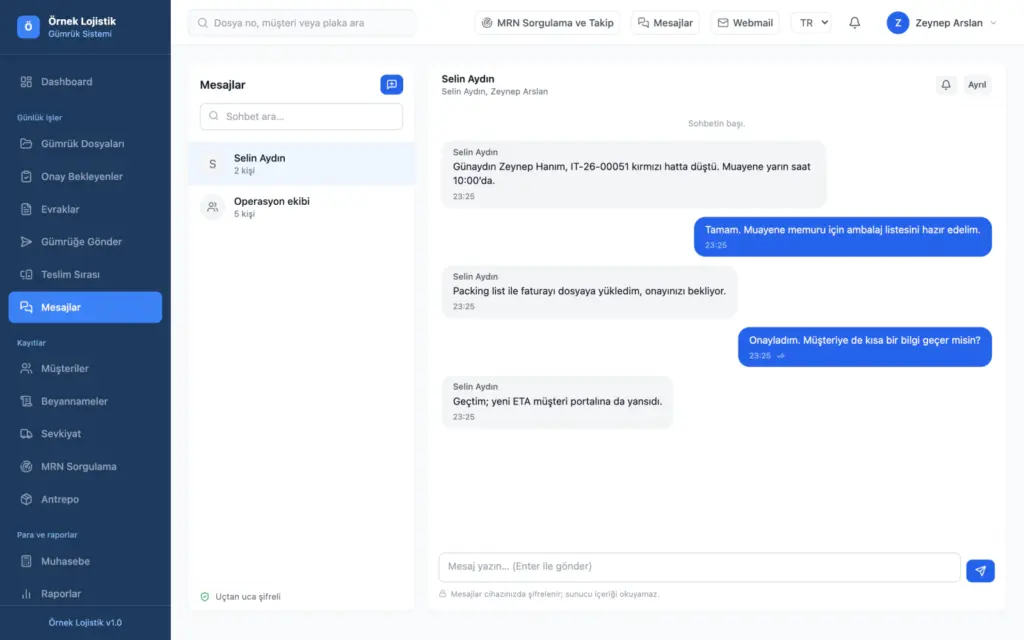Screen dimensions: 1024x640
Task: Click the Antrepo box icon
Action: point(26,499)
